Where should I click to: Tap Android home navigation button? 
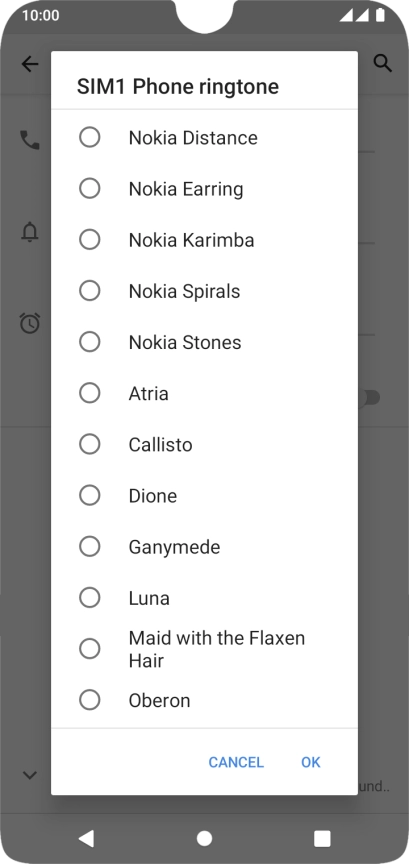[204, 838]
